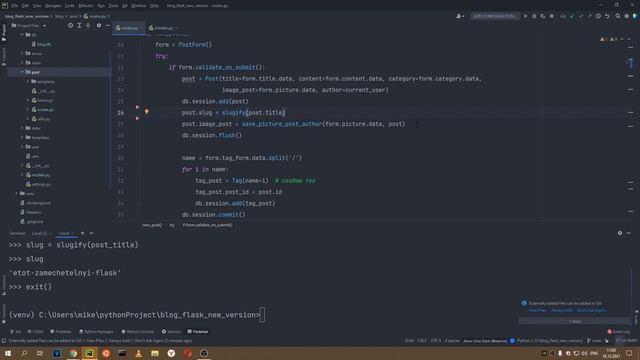640x360 pixels.
Task: Click the editor vertical scrollbar marker strip
Action: coord(631,131)
